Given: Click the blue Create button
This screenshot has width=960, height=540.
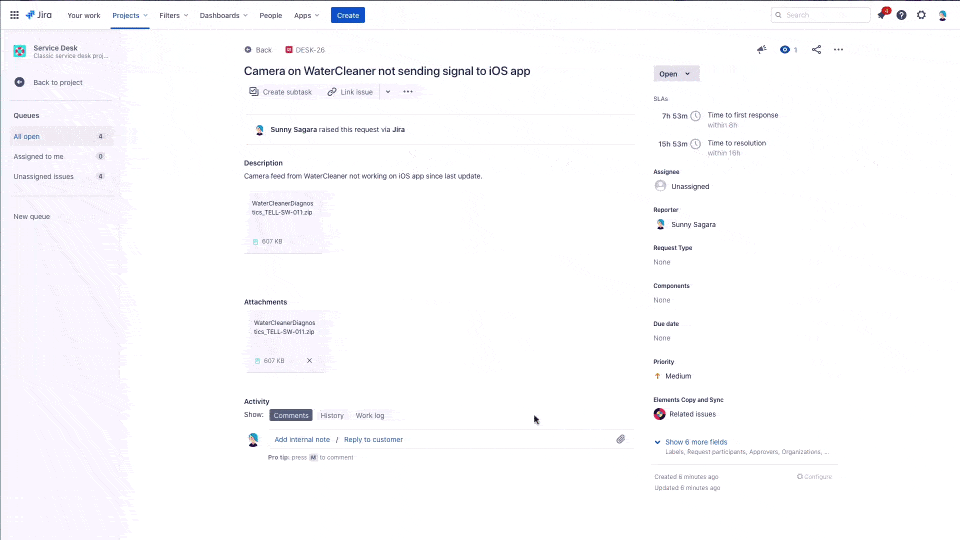Looking at the screenshot, I should click(348, 15).
